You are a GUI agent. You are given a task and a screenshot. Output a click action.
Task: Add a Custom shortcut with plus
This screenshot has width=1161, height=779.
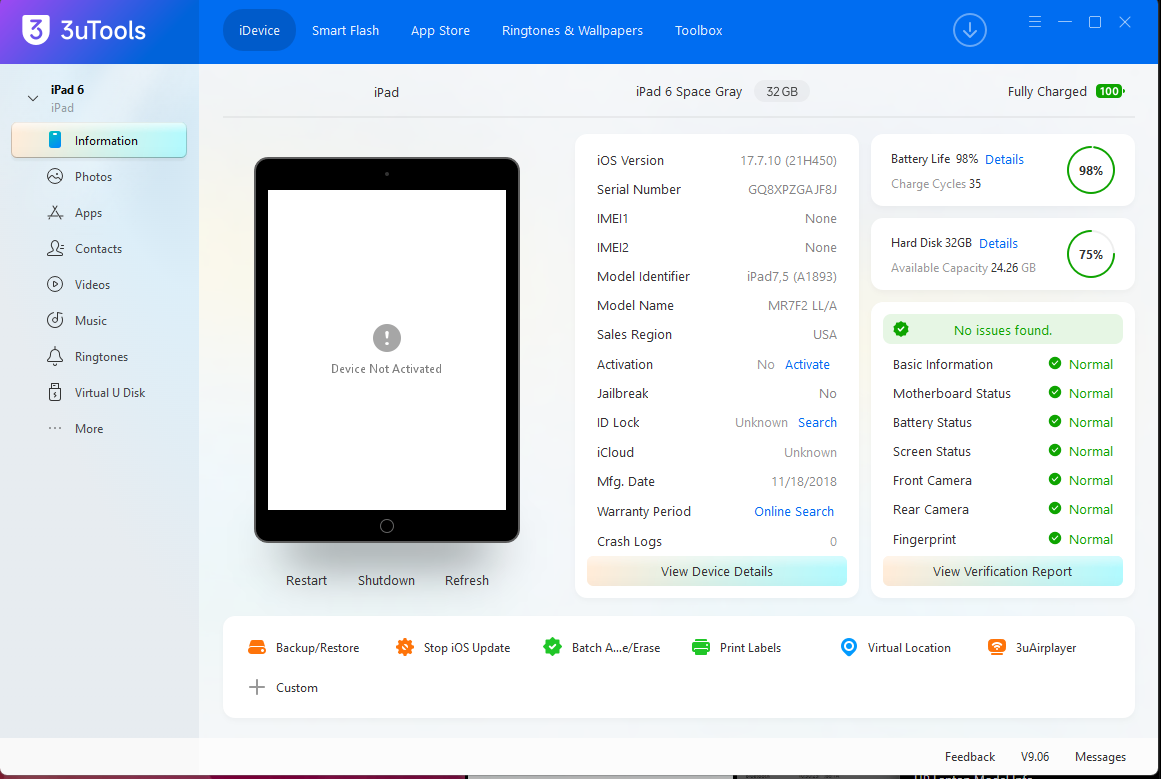[x=257, y=687]
